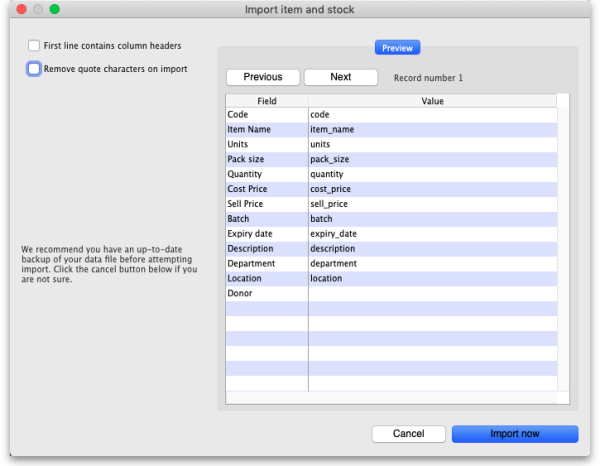Select the Pack size row
The width and height of the screenshot is (600, 466).
click(266, 159)
